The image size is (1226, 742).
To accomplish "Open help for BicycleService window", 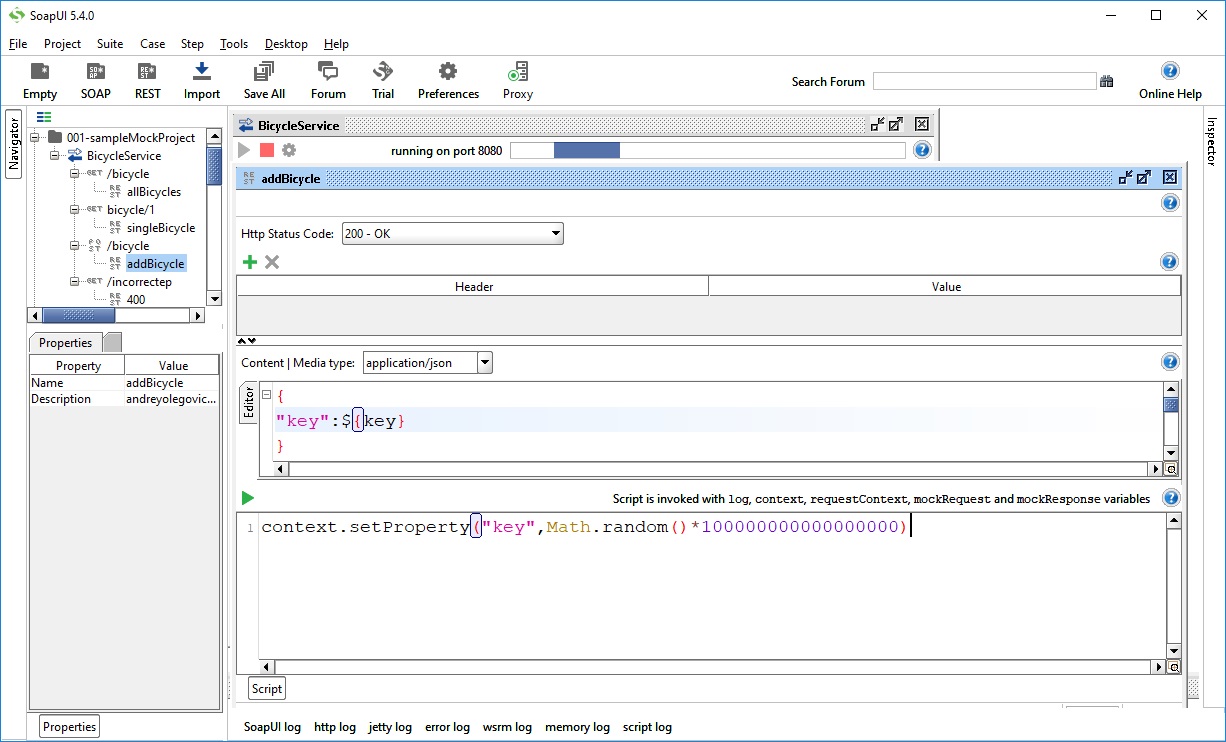I will pyautogui.click(x=922, y=150).
